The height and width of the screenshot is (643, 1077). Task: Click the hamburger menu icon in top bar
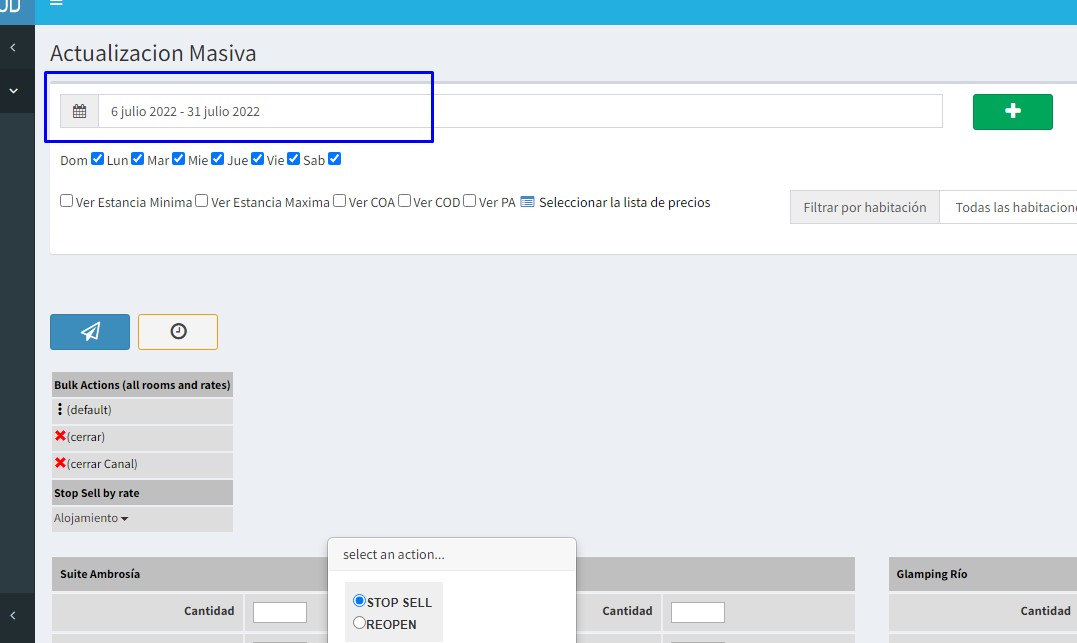(x=56, y=3)
